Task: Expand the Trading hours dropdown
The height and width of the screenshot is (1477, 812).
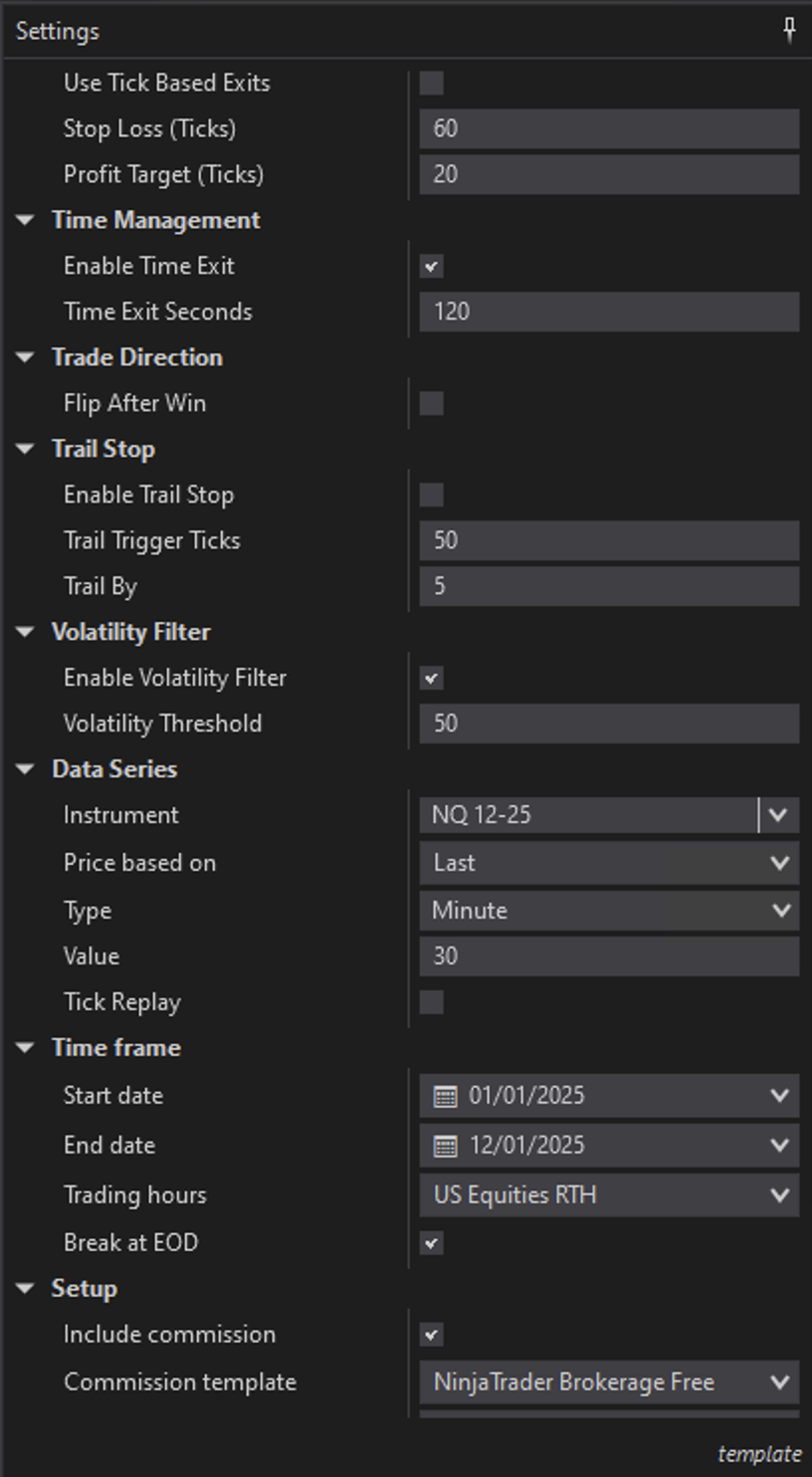Action: [609, 1195]
